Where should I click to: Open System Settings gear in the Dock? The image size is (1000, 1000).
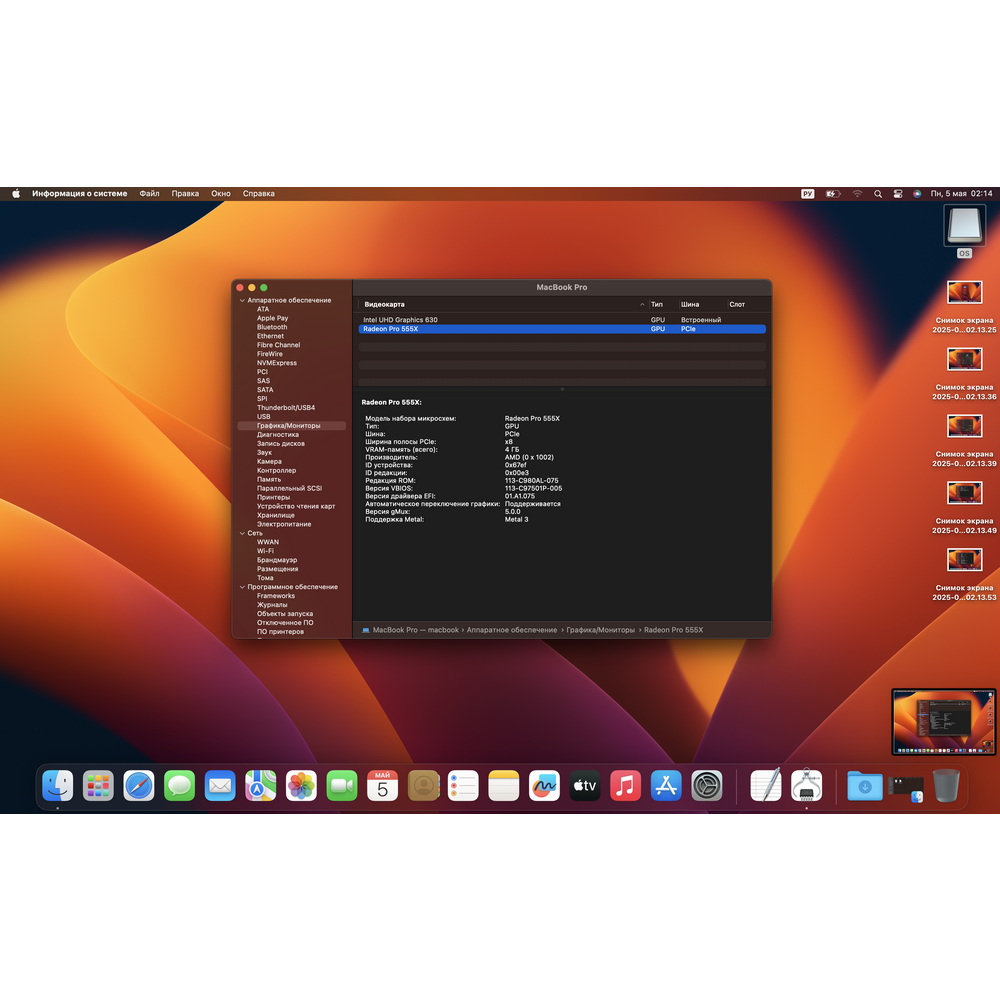707,786
